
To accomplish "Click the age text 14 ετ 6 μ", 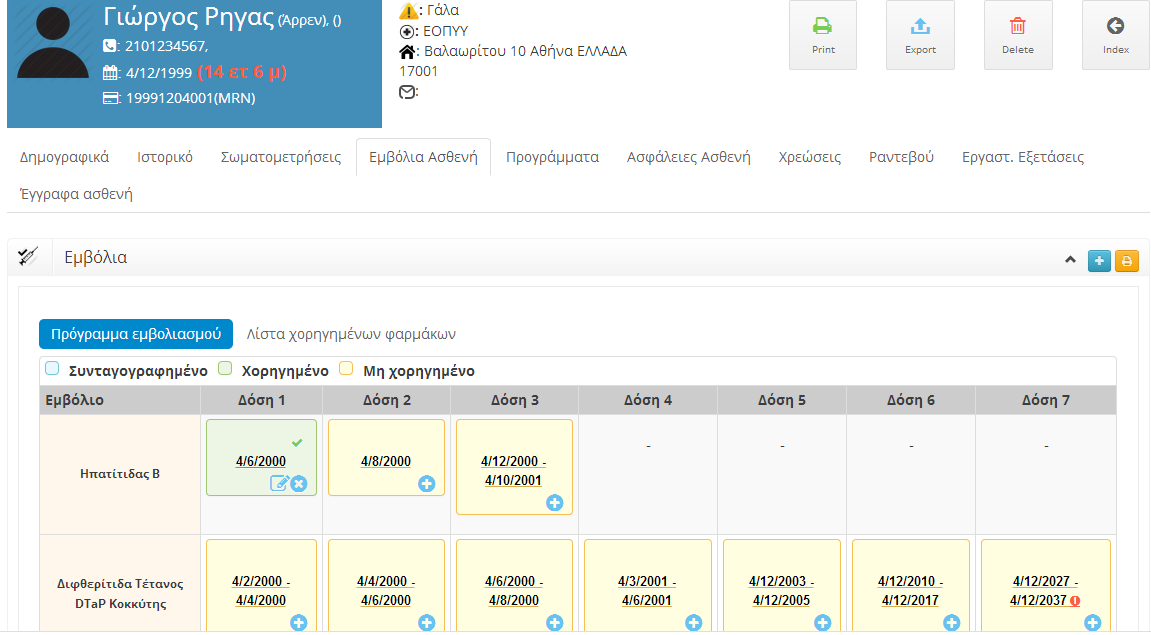I will pyautogui.click(x=242, y=72).
